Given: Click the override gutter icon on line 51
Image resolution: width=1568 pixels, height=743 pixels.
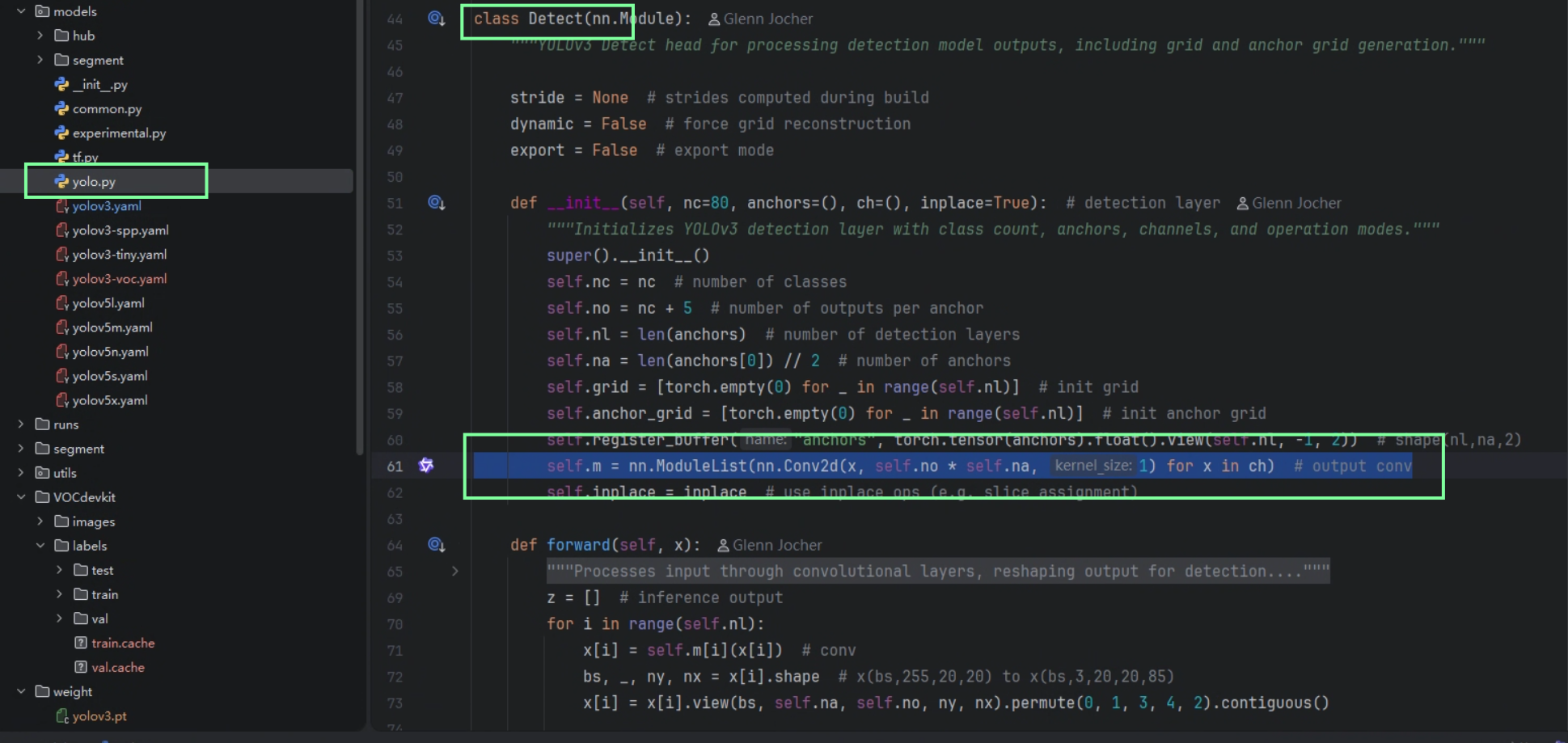Looking at the screenshot, I should (437, 203).
